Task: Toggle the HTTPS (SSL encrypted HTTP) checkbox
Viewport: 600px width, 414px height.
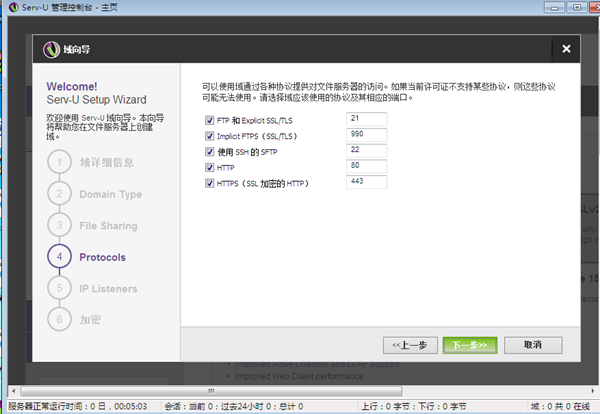Action: point(209,183)
